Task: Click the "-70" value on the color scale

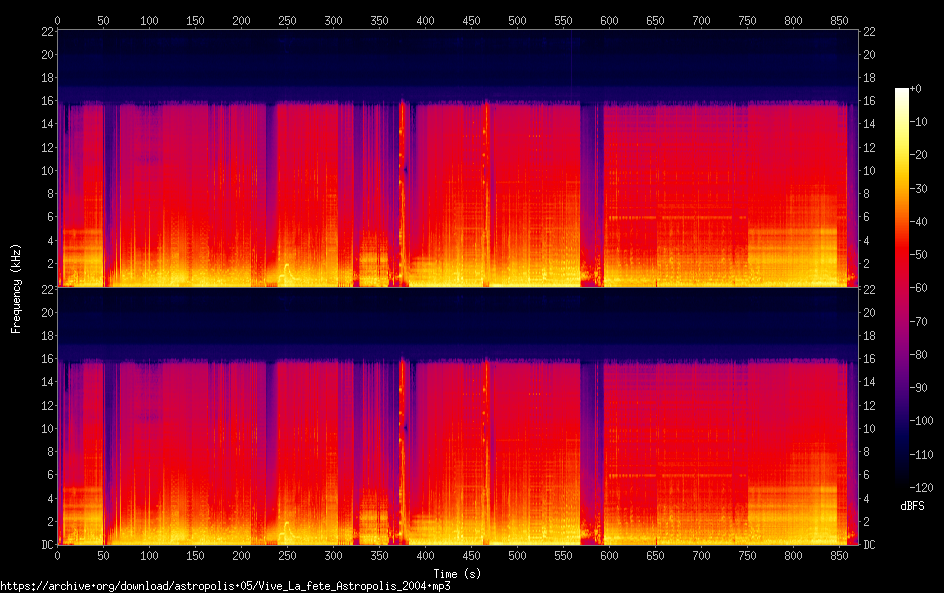Action: (918, 321)
